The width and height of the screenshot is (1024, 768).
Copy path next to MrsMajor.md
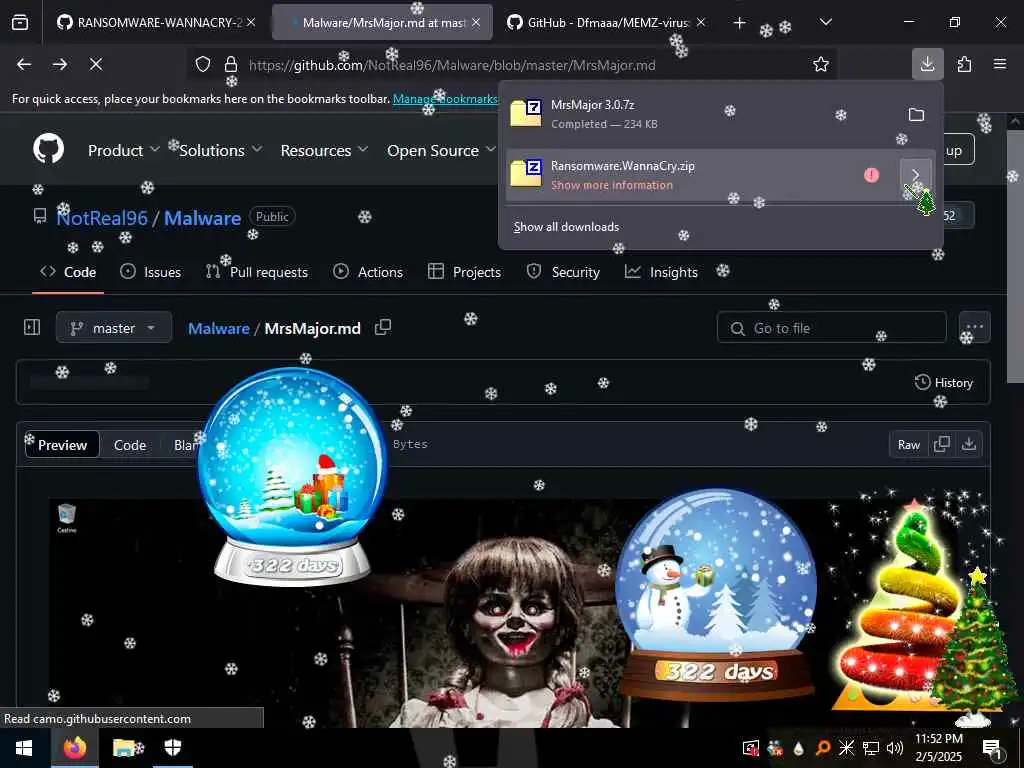(x=383, y=327)
